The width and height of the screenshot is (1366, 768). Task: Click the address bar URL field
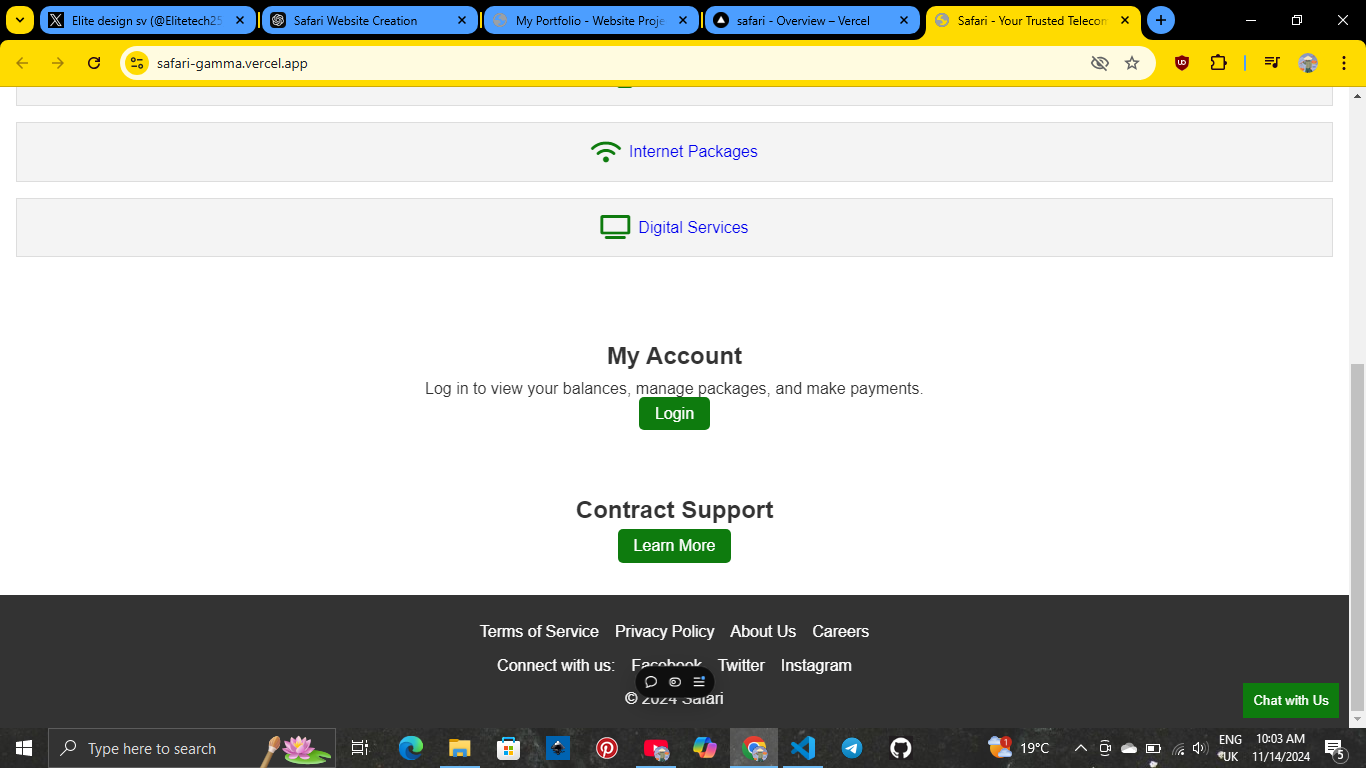(x=600, y=63)
